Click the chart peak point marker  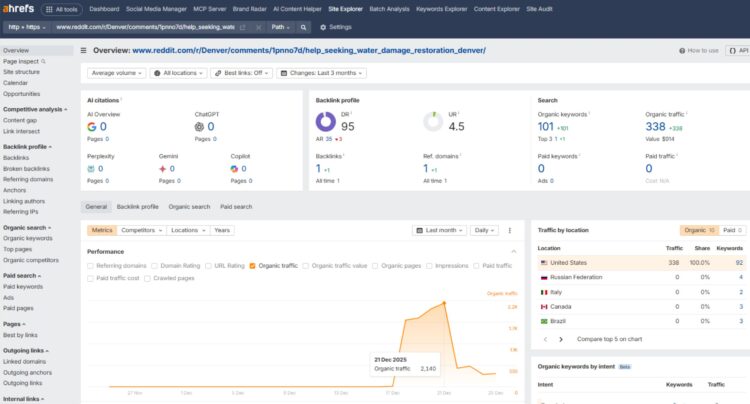[444, 303]
